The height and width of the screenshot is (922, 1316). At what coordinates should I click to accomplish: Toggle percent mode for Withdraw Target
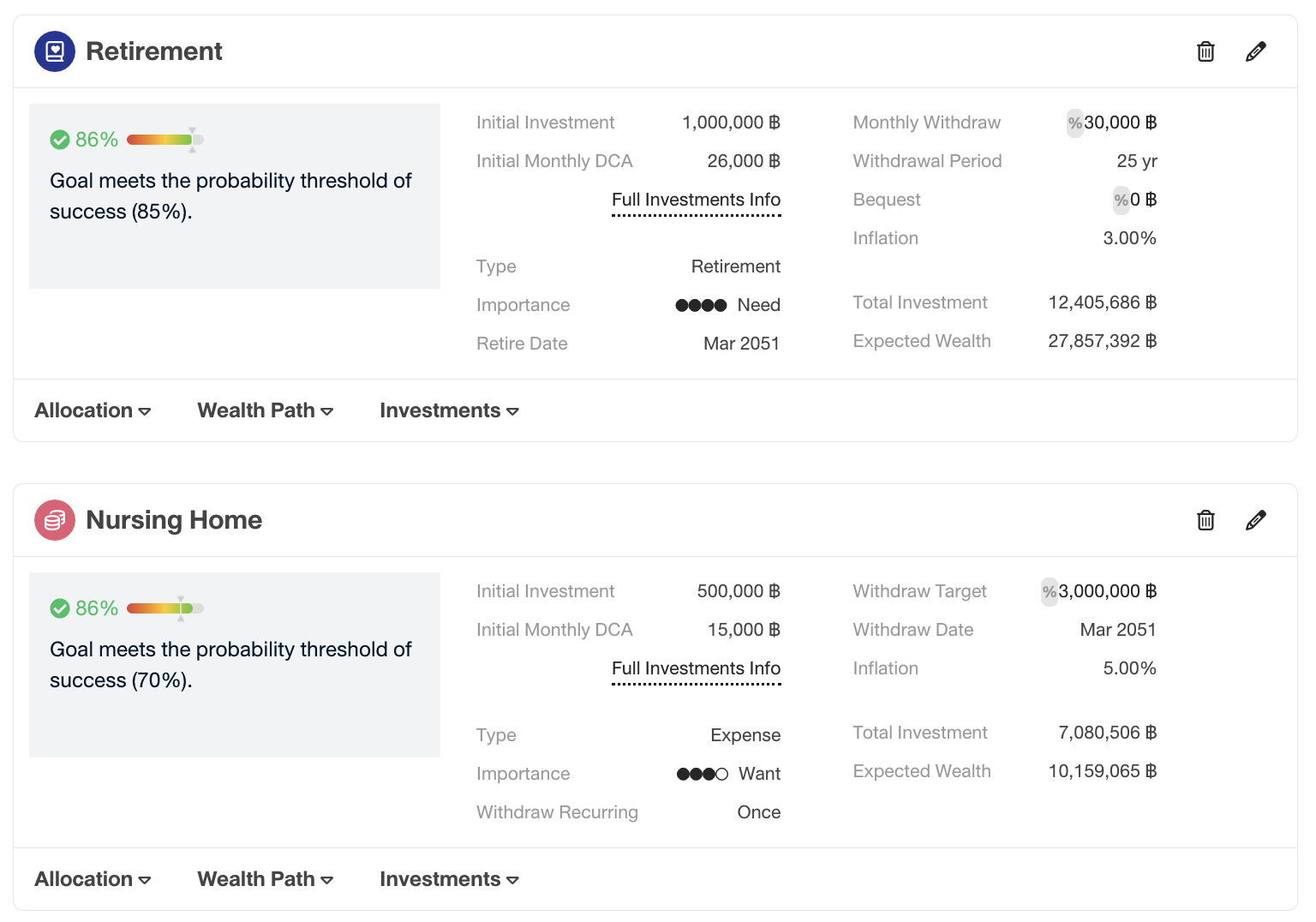pyautogui.click(x=1049, y=591)
